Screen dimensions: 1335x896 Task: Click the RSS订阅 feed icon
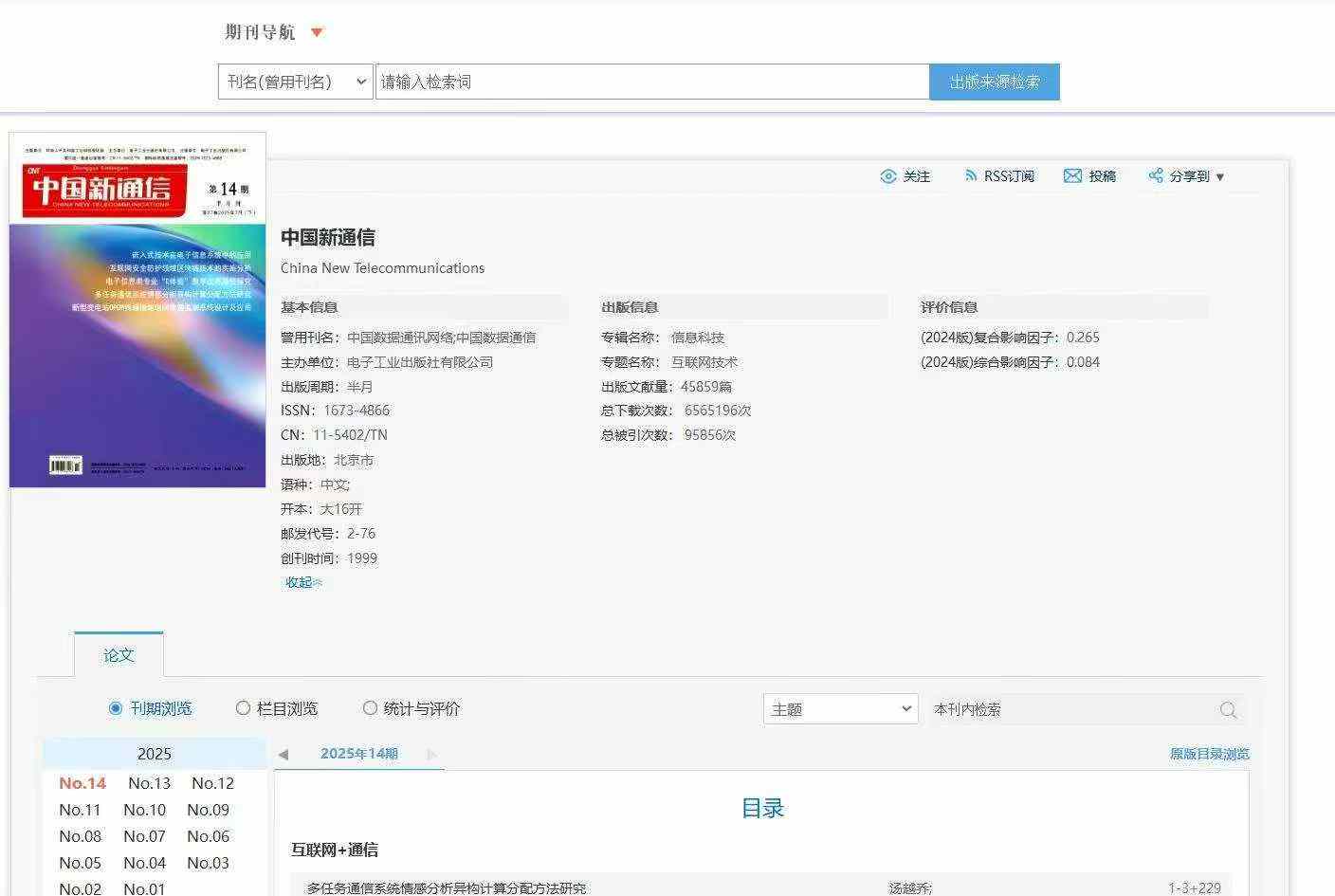[x=970, y=176]
